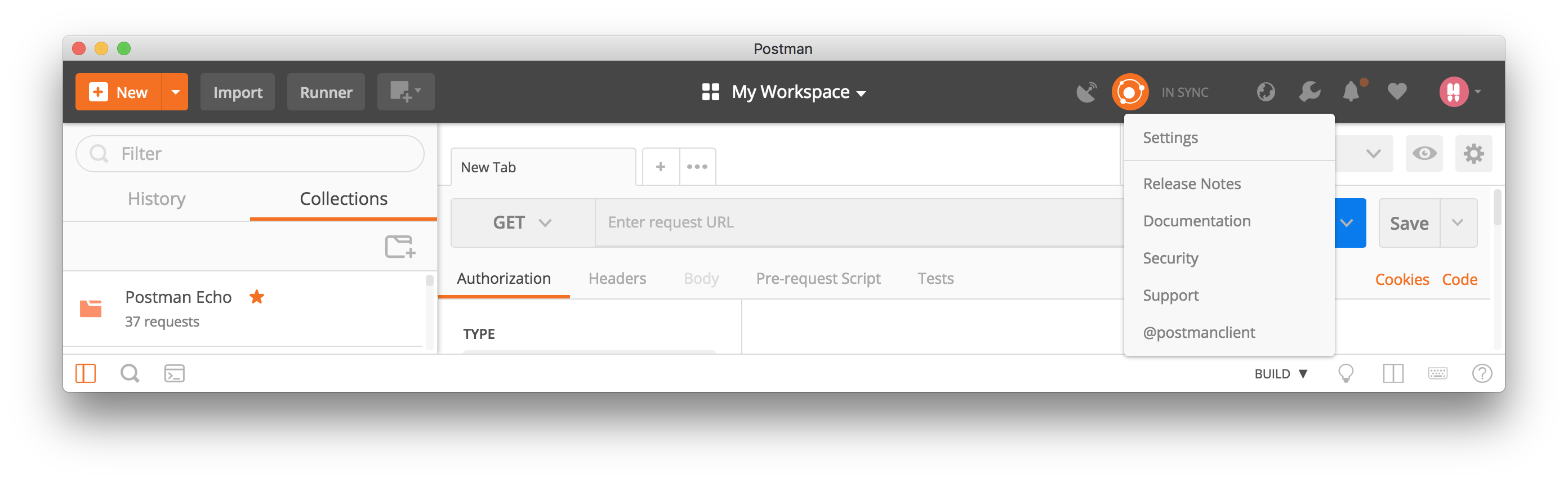This screenshot has width=1568, height=482.
Task: Expand the Save options arrow
Action: [1458, 223]
